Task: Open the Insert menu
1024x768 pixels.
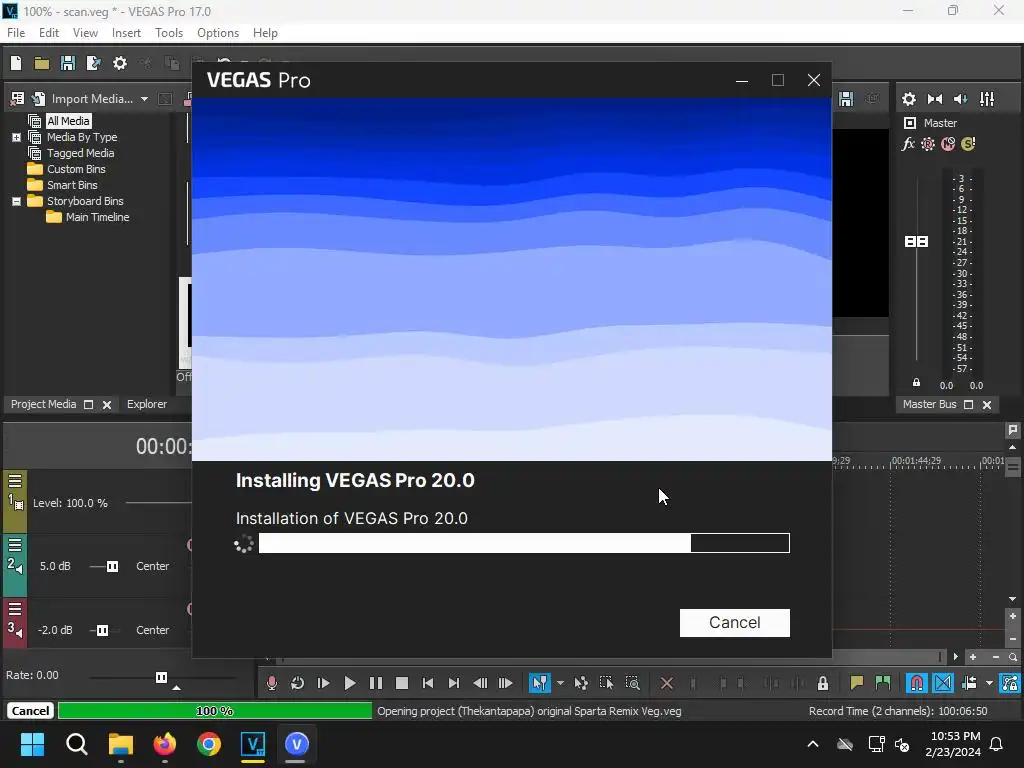Action: point(126,33)
